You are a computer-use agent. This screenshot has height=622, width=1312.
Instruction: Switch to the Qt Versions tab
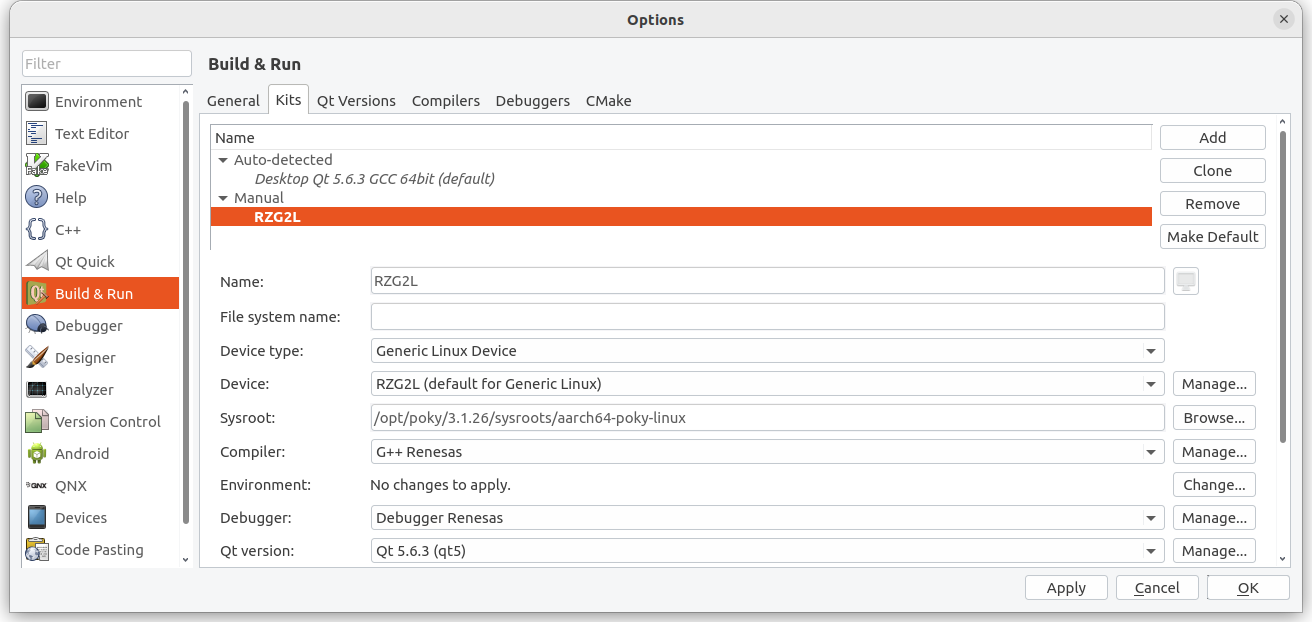(x=356, y=101)
